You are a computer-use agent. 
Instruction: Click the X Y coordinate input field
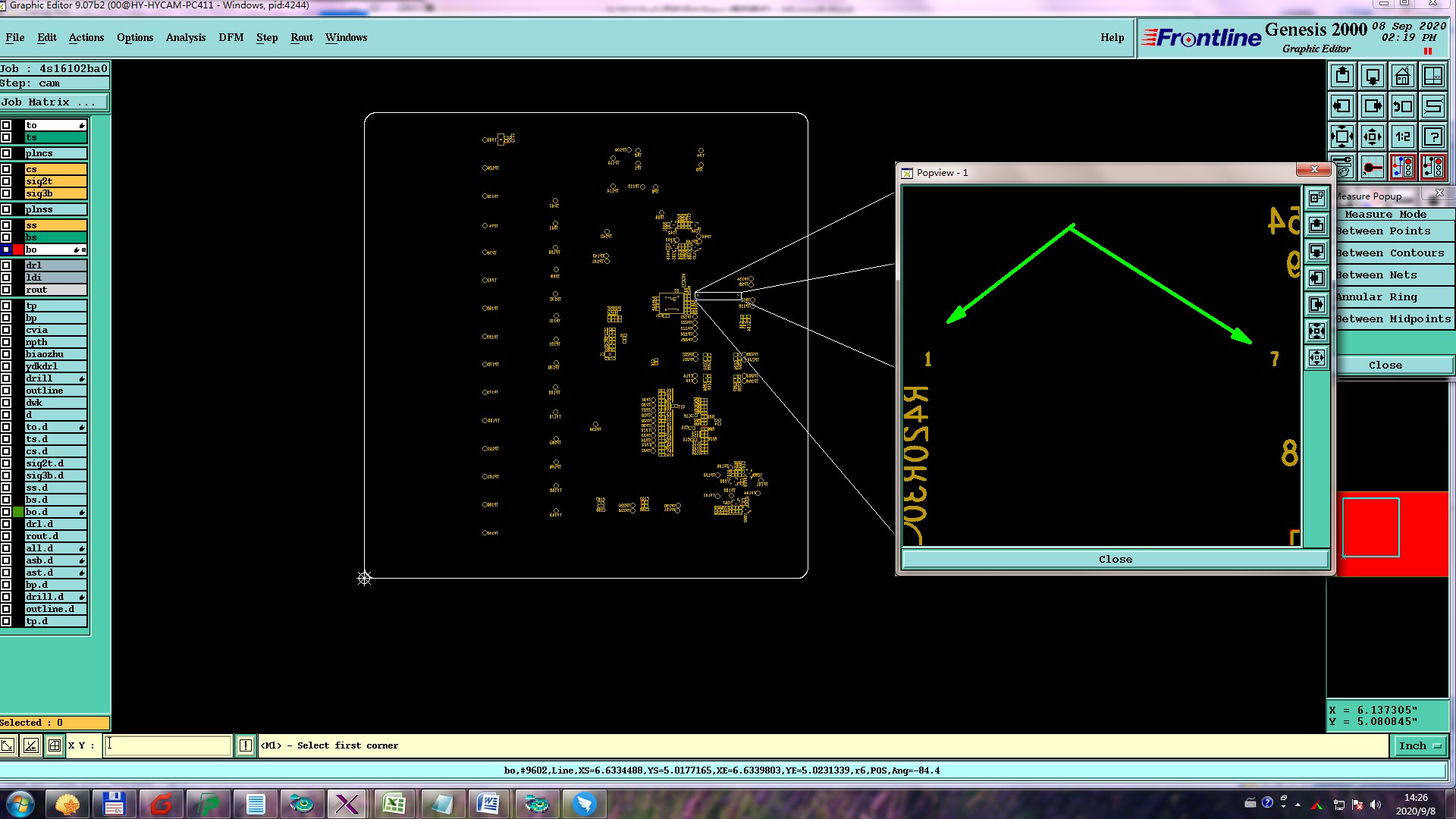tap(168, 746)
